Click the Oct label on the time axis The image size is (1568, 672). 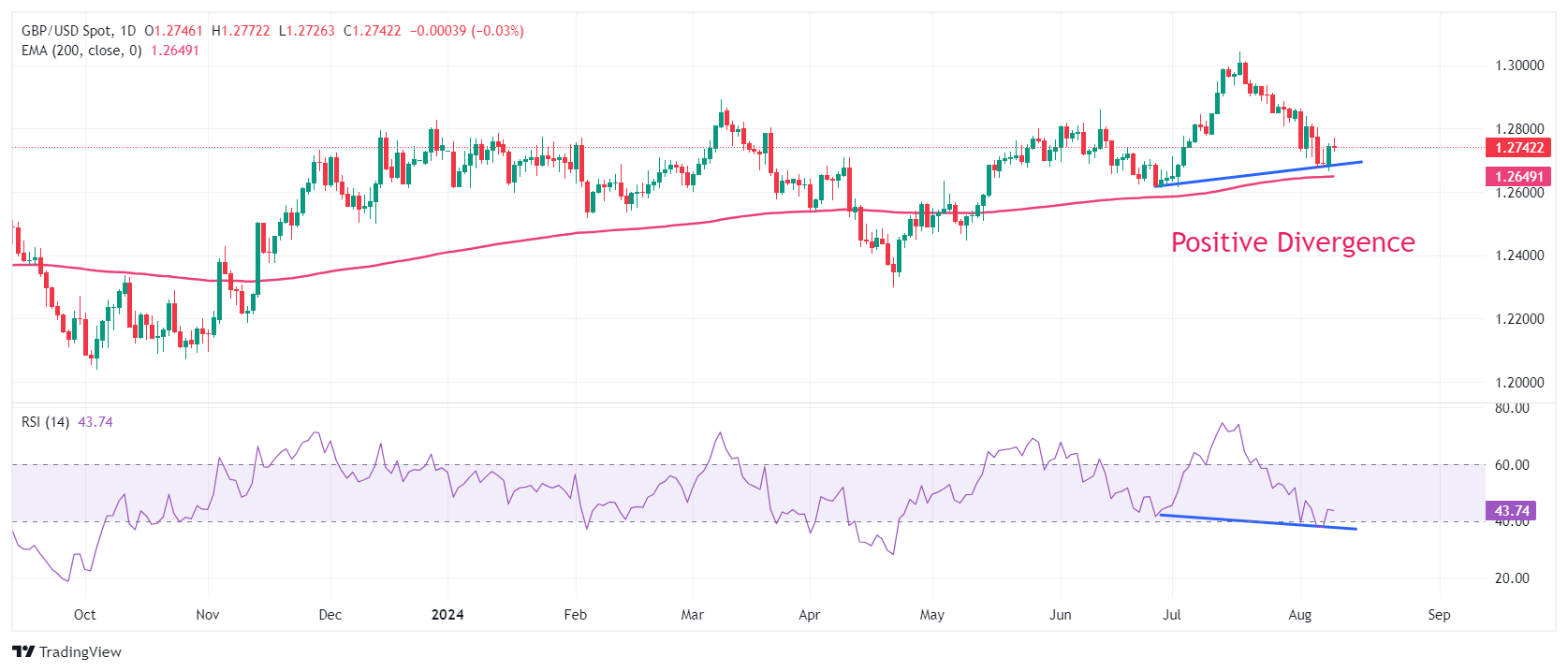point(84,615)
